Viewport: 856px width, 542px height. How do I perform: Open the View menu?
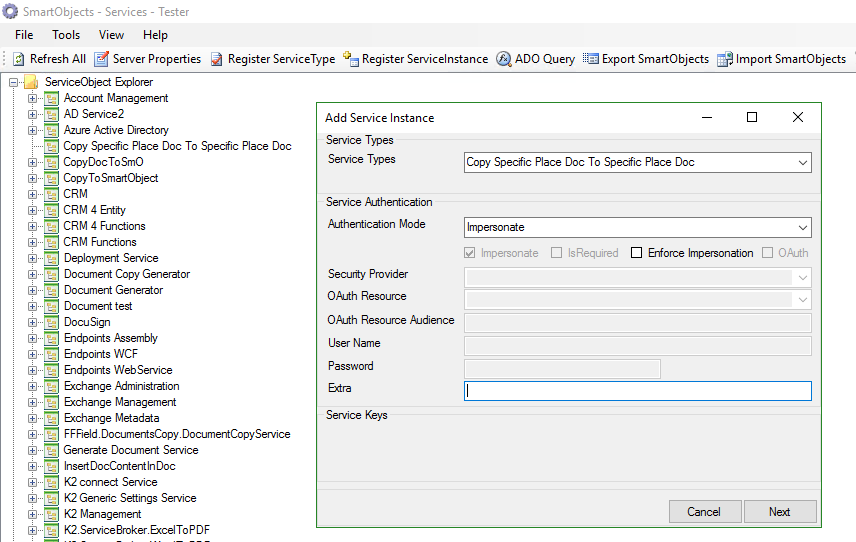tap(111, 35)
